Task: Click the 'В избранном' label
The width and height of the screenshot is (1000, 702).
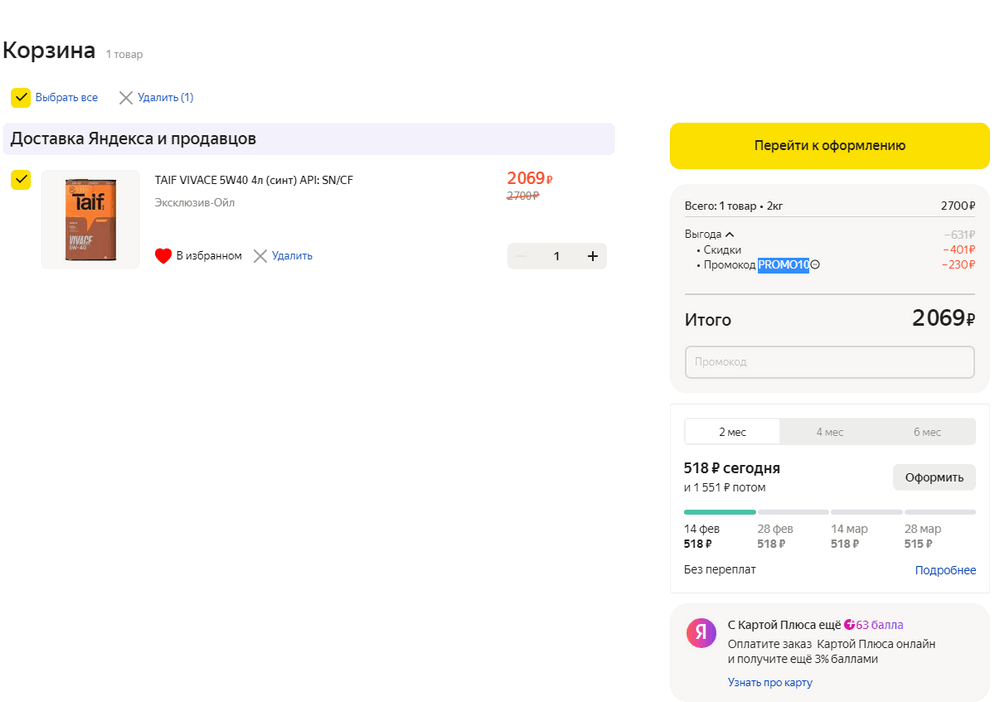Action: tap(209, 256)
